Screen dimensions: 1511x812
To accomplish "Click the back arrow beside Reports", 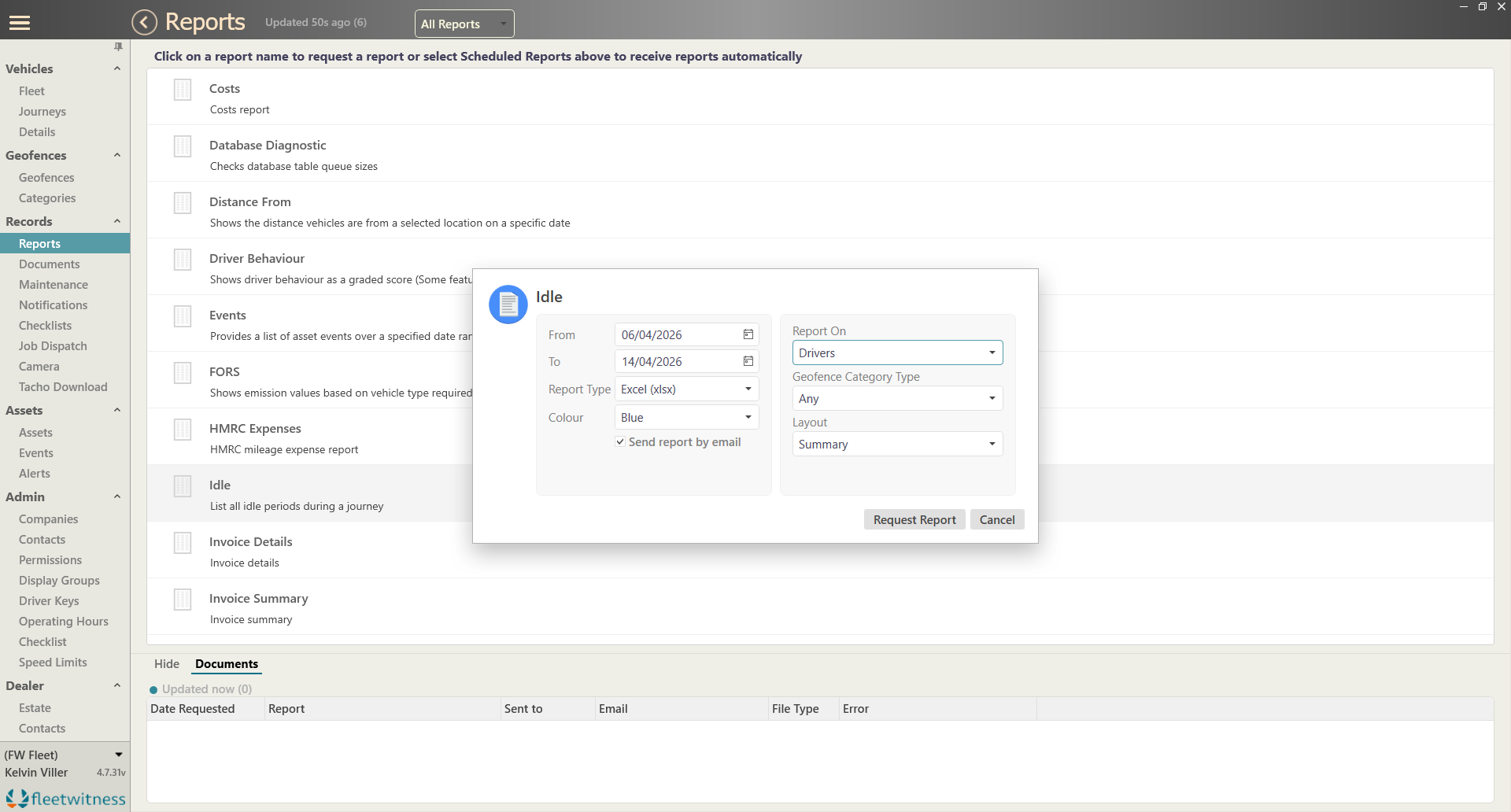I will pyautogui.click(x=145, y=22).
